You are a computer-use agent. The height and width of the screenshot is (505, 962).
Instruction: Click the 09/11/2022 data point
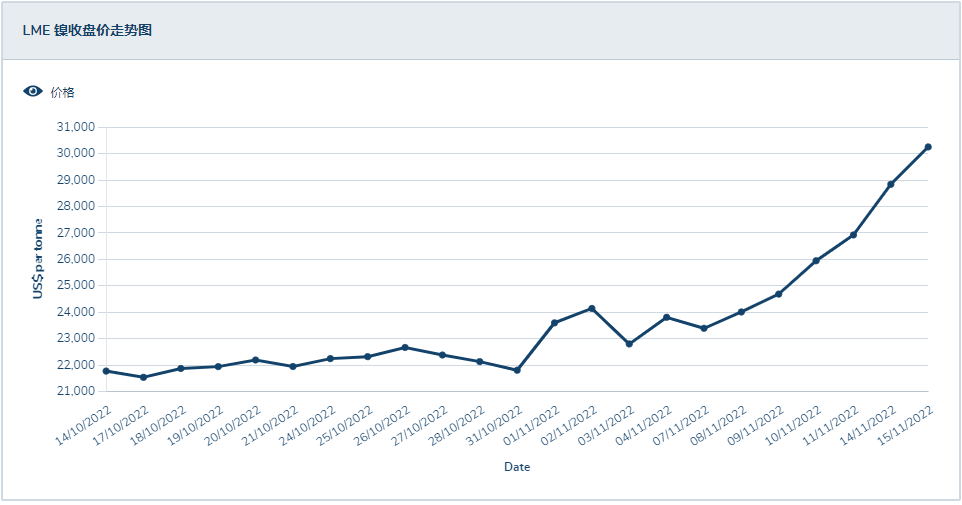(778, 294)
